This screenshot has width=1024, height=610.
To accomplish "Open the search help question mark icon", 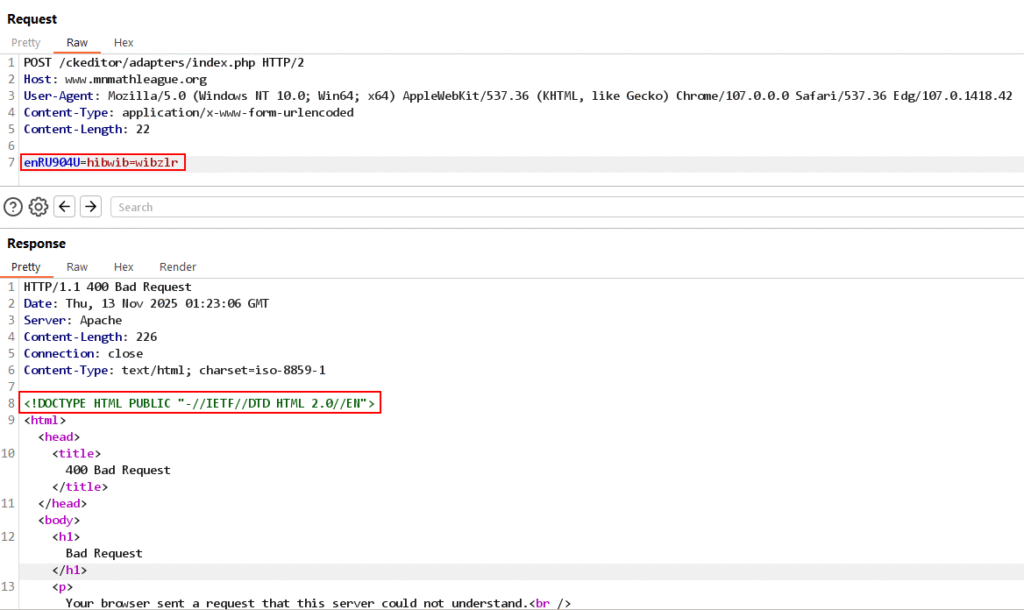I will 13,207.
